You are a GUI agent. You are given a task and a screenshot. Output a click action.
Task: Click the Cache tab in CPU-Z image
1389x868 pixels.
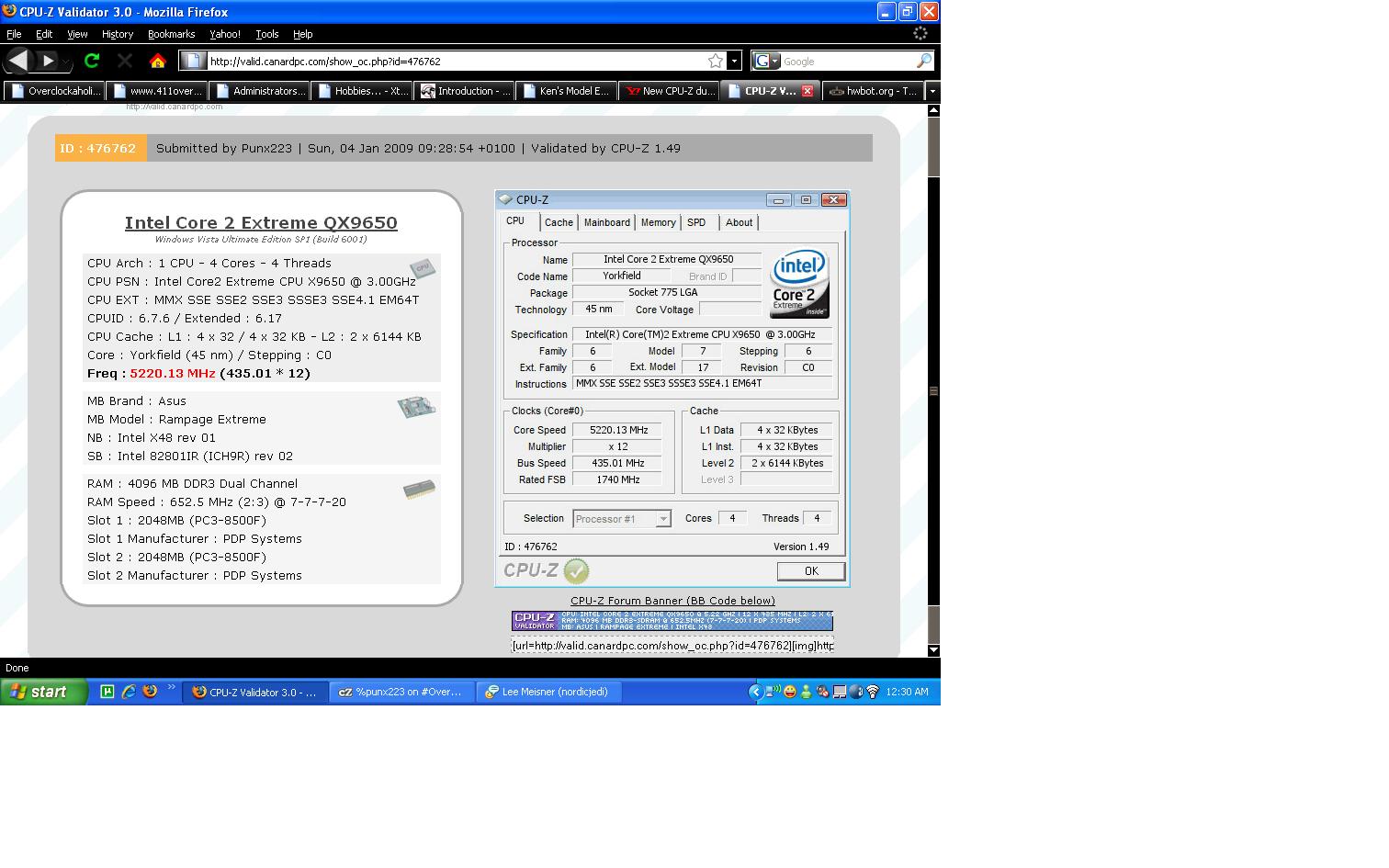(x=559, y=222)
